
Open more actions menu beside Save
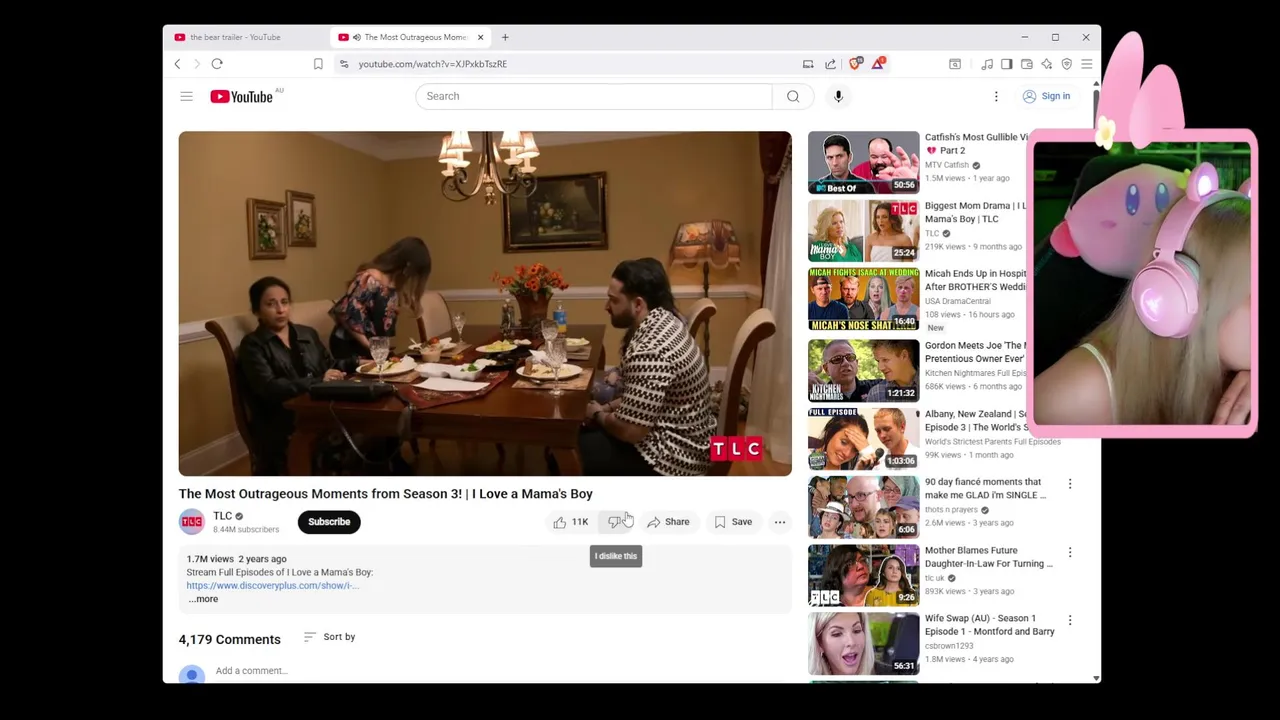(x=780, y=522)
